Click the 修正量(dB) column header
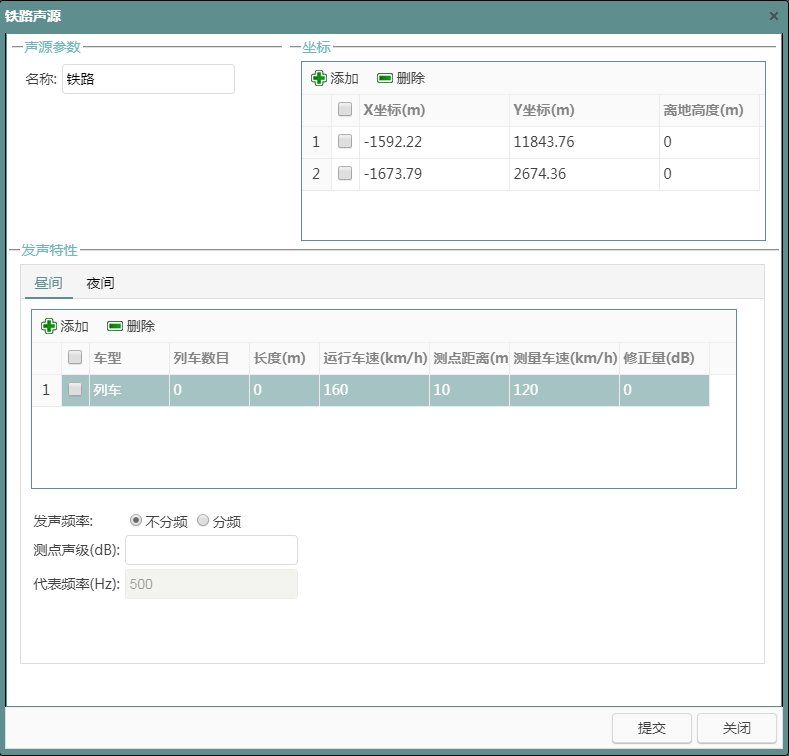This screenshot has height=756, width=789. click(664, 358)
